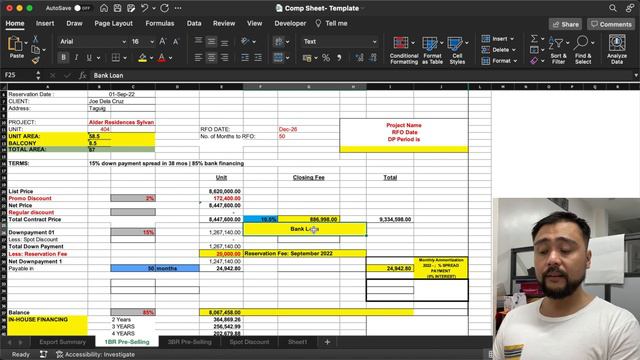Viewport: 640px width, 360px height.
Task: Toggle Underline formatting
Action: click(x=89, y=58)
